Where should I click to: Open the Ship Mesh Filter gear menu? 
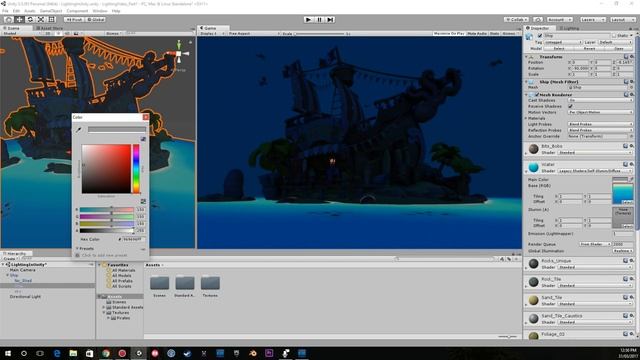coord(631,82)
